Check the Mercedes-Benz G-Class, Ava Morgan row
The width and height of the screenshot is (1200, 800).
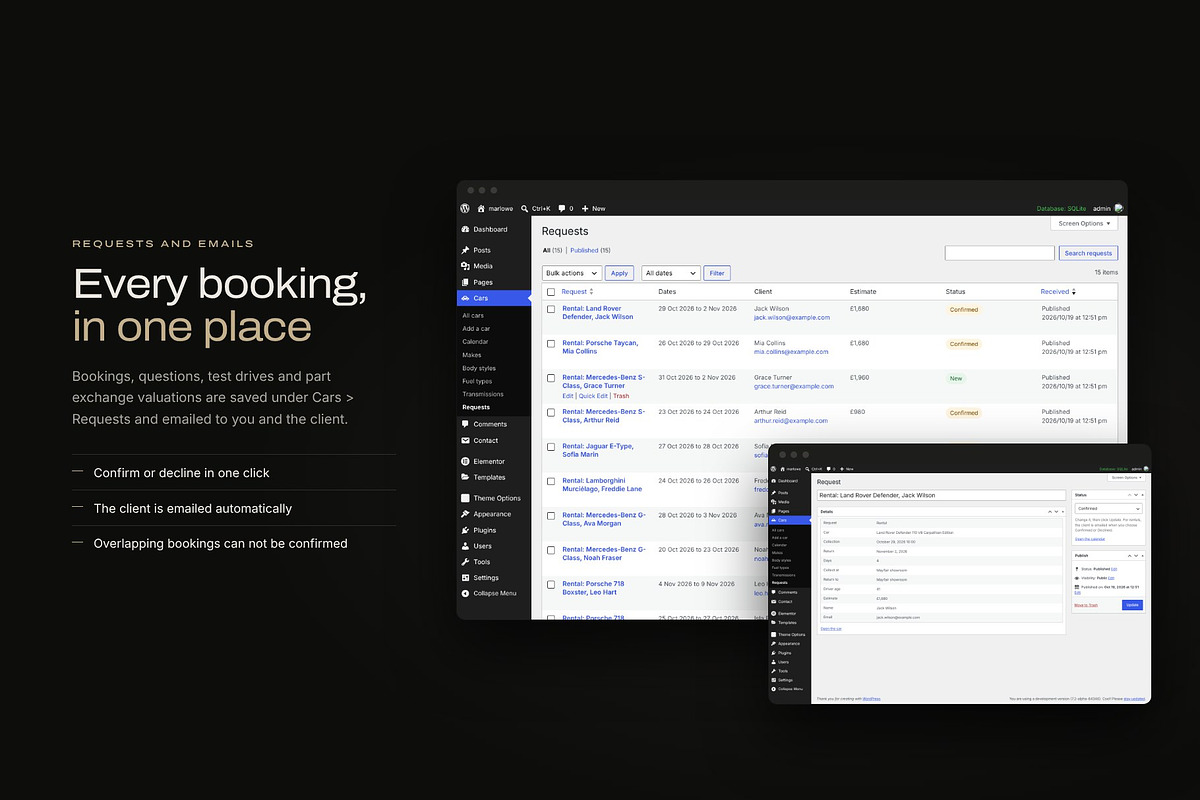(551, 516)
